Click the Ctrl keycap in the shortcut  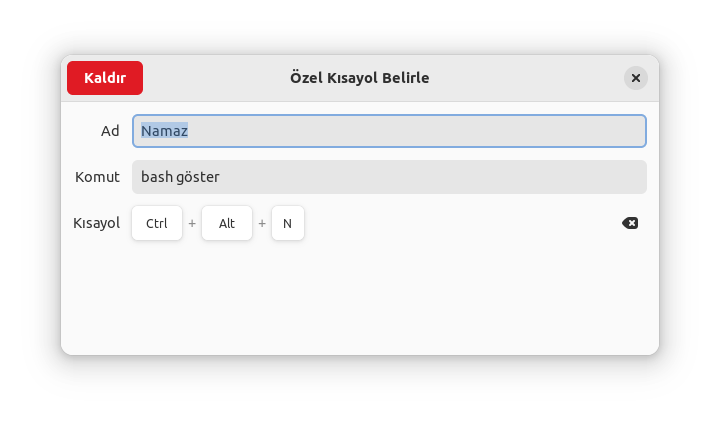(157, 223)
